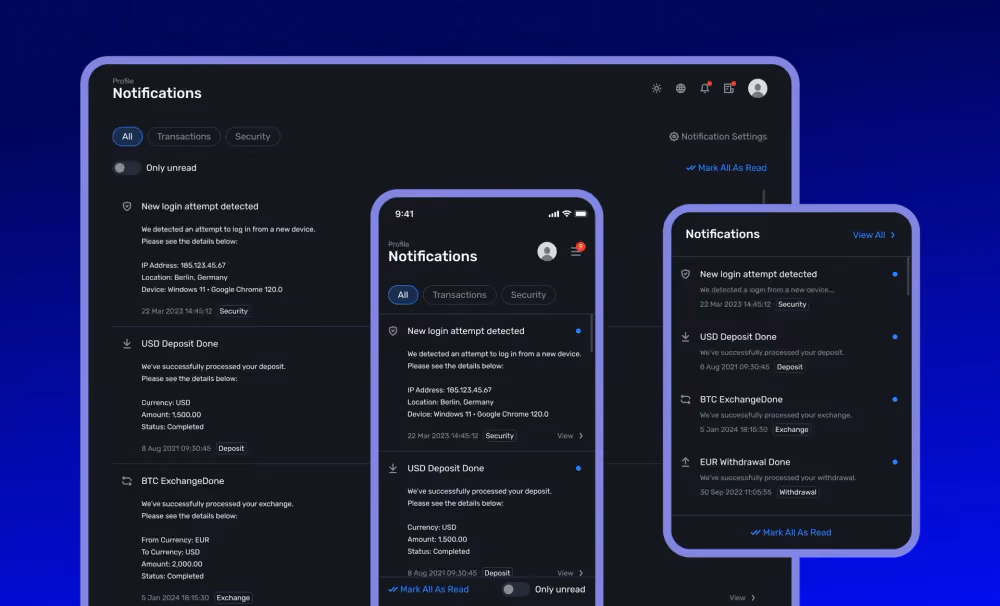Open bell notifications icon in desktop header

pyautogui.click(x=705, y=88)
